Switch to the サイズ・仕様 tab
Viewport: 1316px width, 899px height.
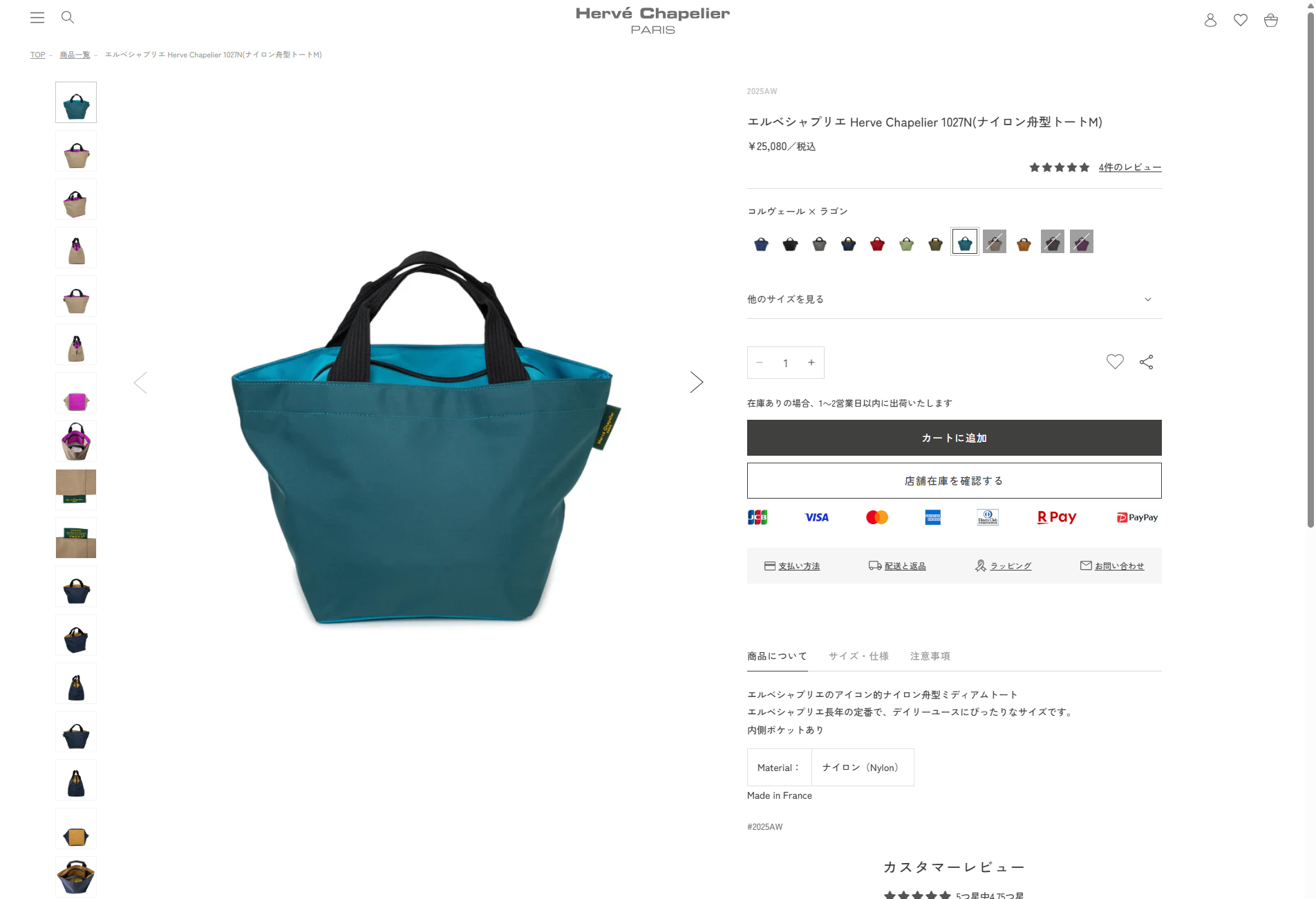[x=859, y=656]
